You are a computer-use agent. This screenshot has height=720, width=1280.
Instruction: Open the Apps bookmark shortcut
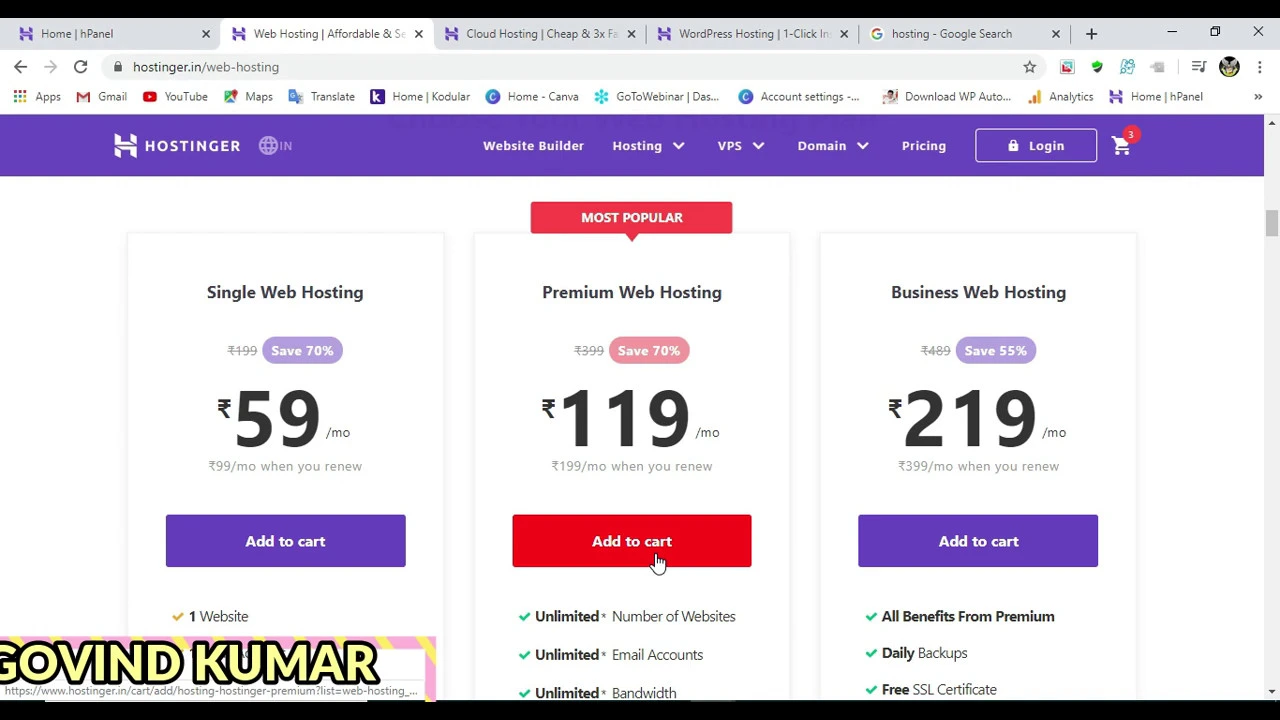tap(37, 97)
